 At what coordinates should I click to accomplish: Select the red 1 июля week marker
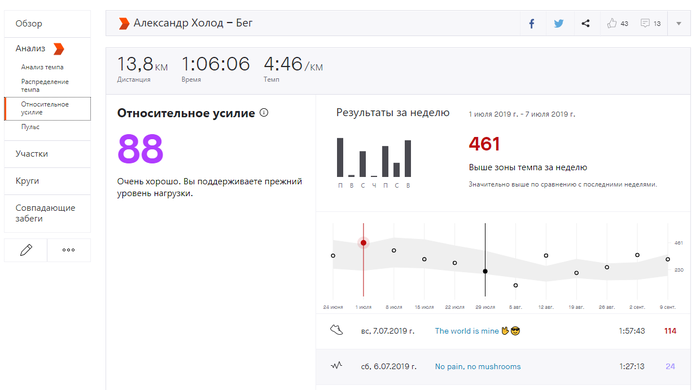pos(363,243)
